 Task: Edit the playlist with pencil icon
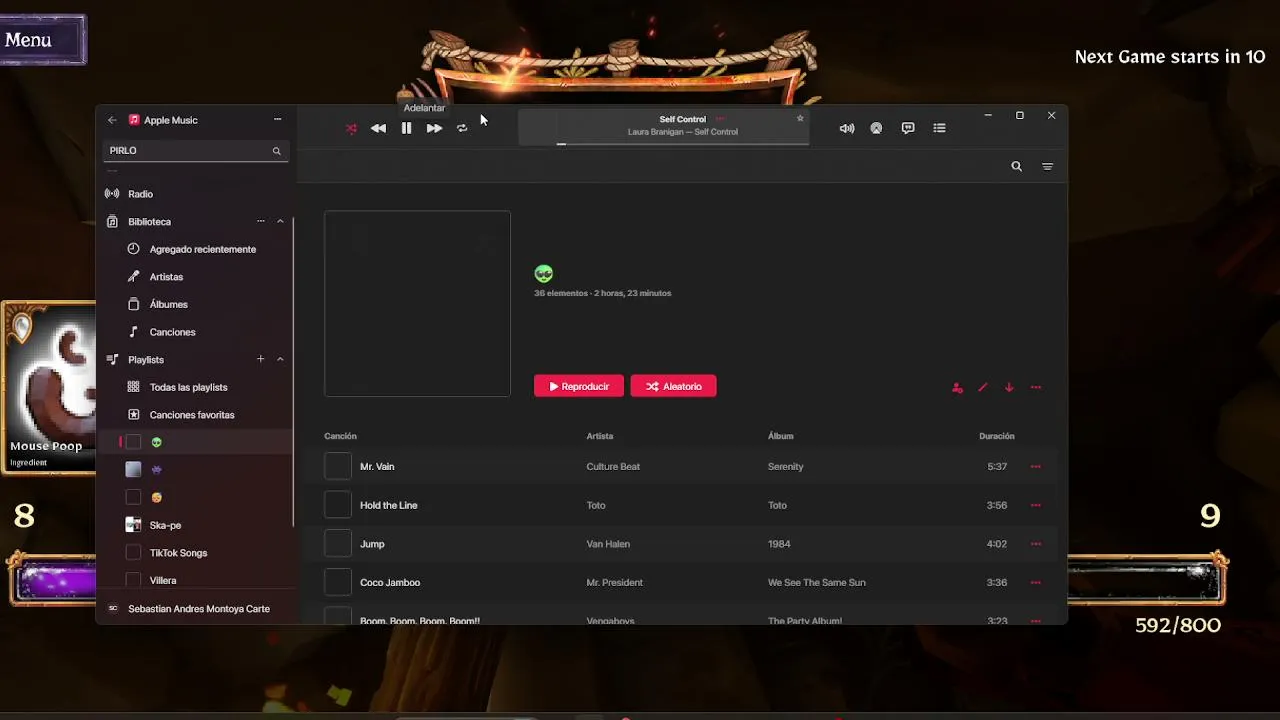tap(982, 388)
